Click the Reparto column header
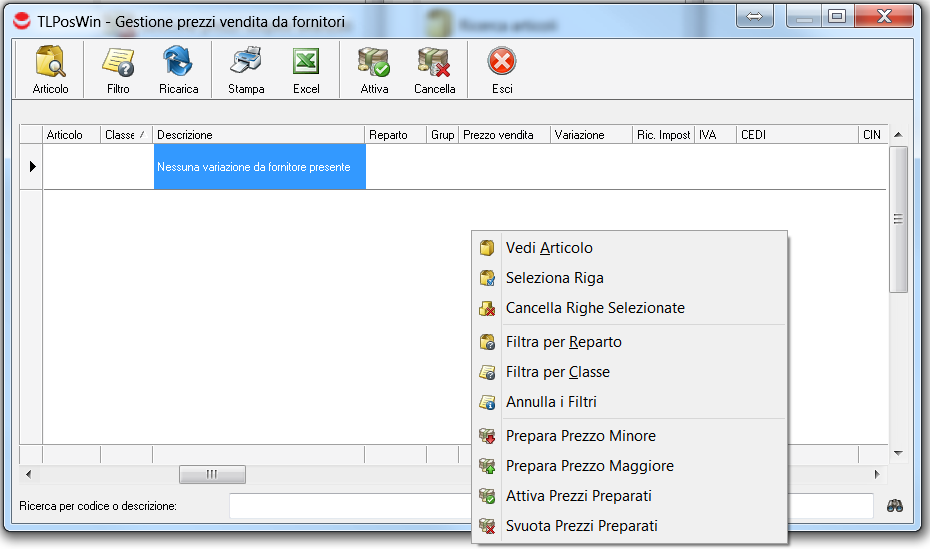The height and width of the screenshot is (549, 930). (396, 135)
